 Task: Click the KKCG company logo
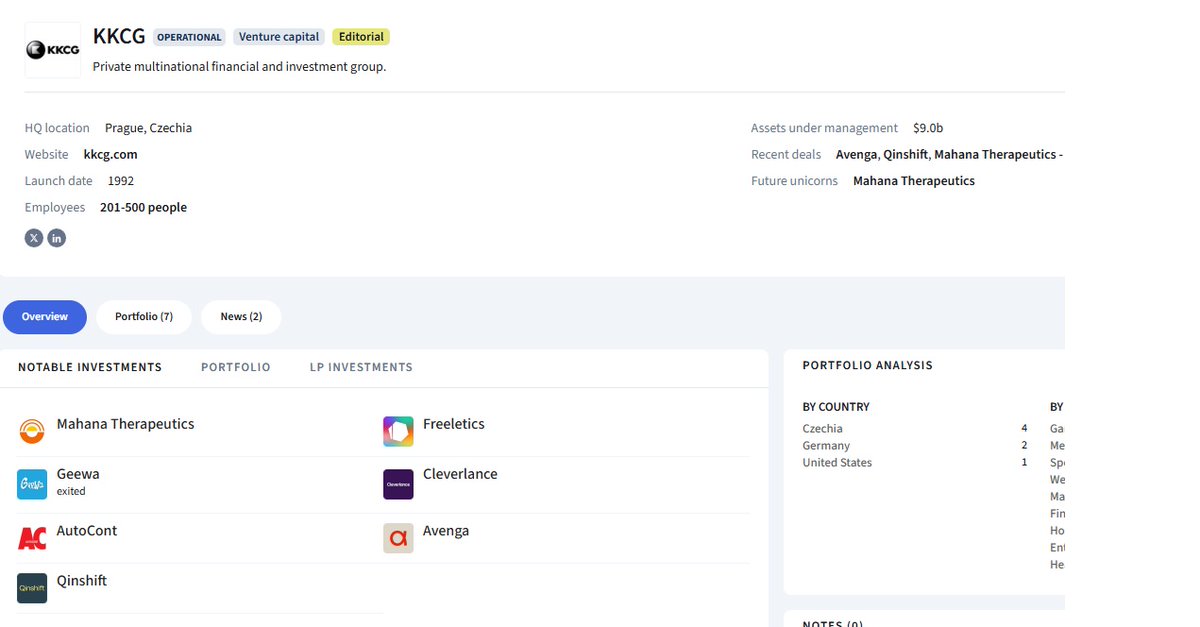pyautogui.click(x=53, y=50)
